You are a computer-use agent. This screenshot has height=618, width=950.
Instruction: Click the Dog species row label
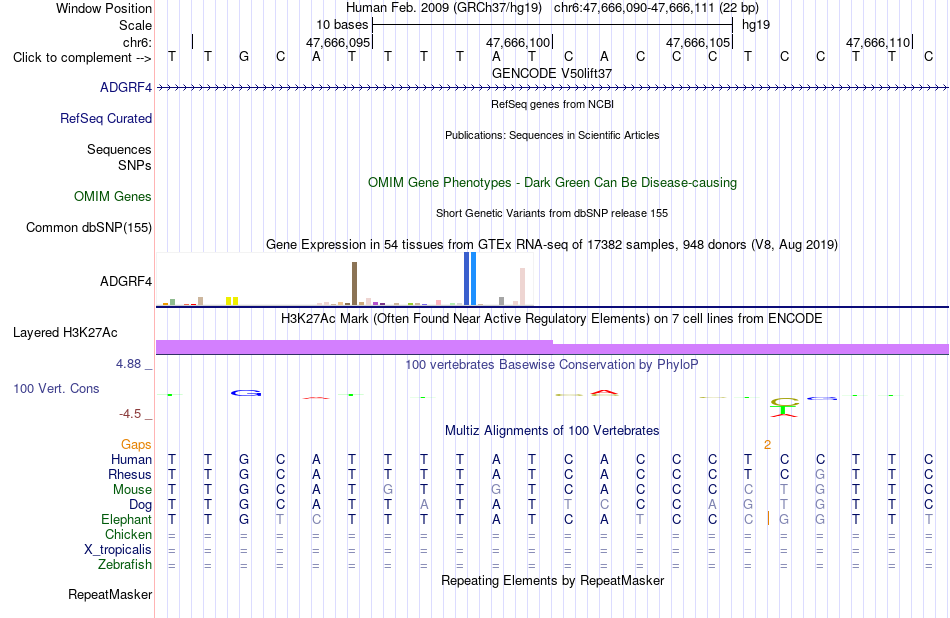[x=140, y=505]
